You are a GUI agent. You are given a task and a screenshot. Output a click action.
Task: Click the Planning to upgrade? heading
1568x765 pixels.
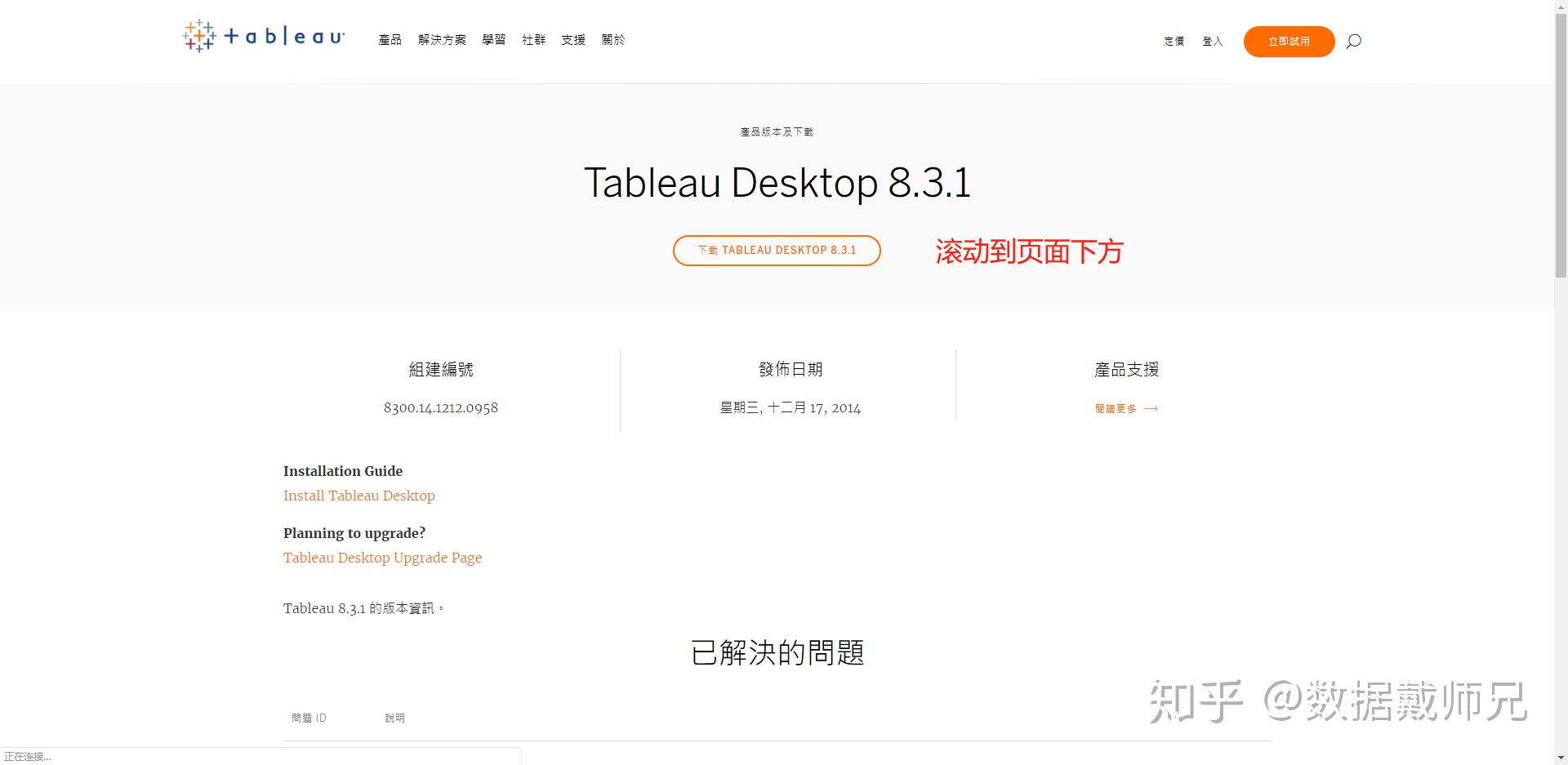354,533
